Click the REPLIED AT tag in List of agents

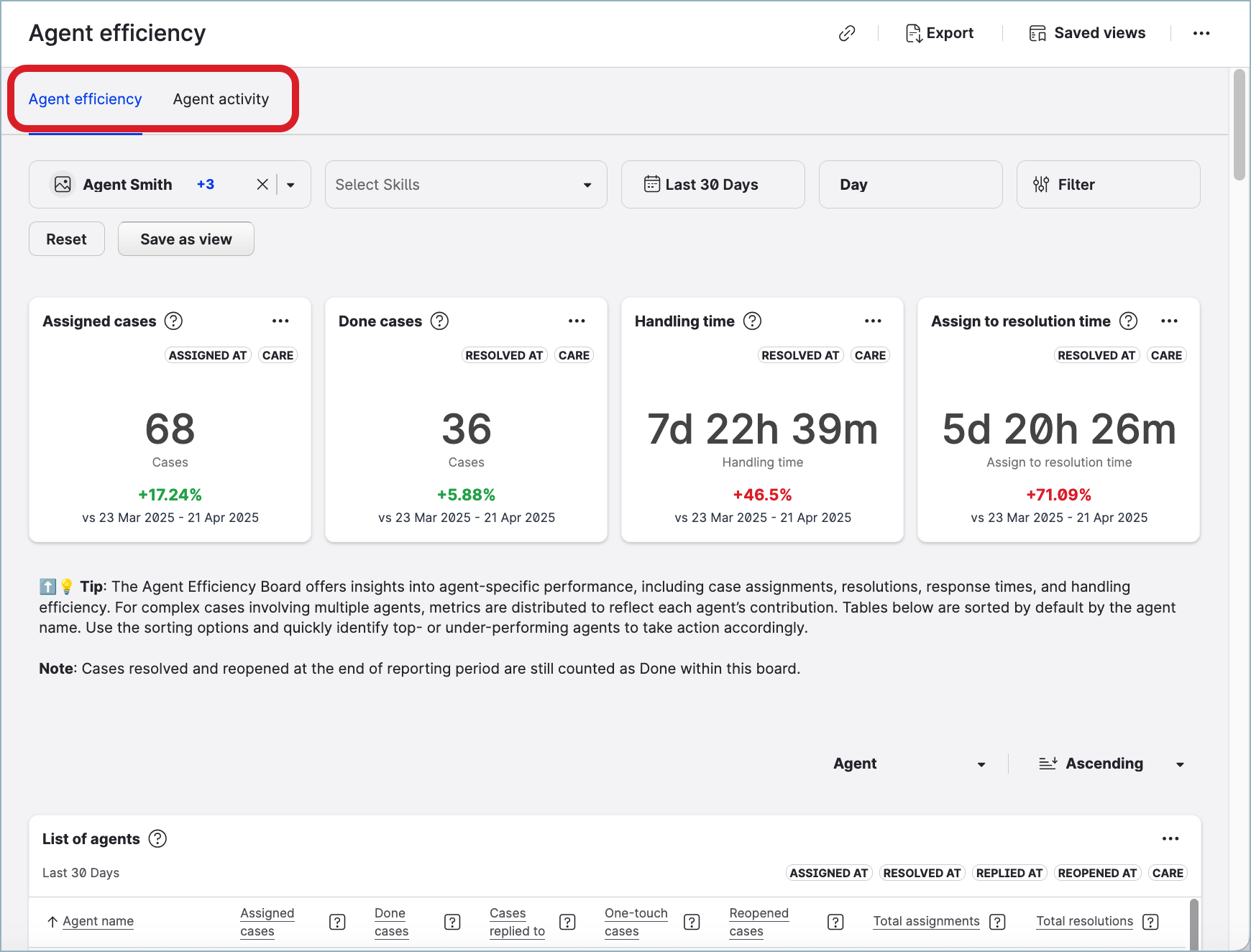pos(1009,873)
